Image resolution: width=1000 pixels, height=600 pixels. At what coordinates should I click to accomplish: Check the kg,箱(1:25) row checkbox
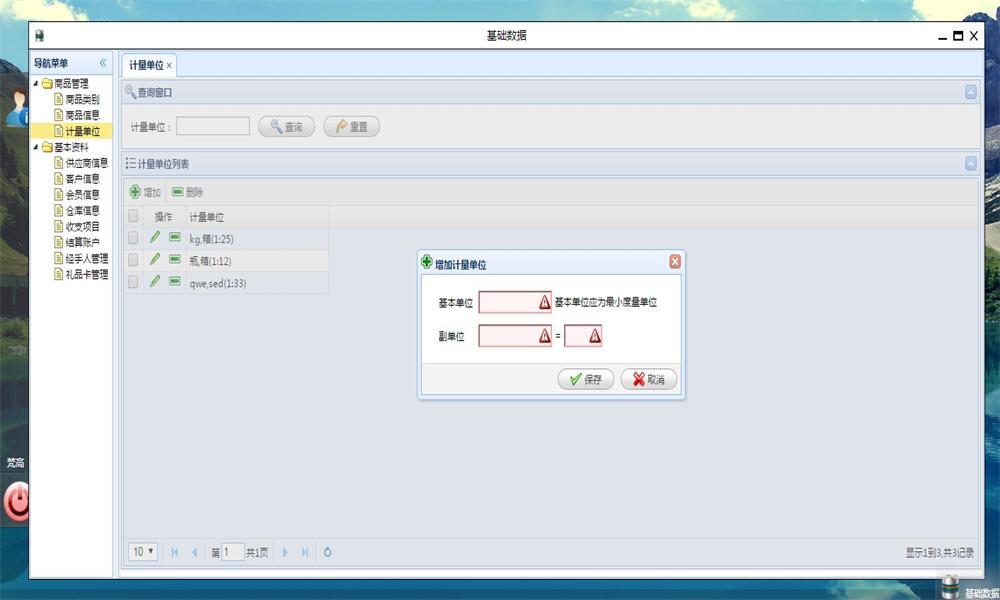133,238
